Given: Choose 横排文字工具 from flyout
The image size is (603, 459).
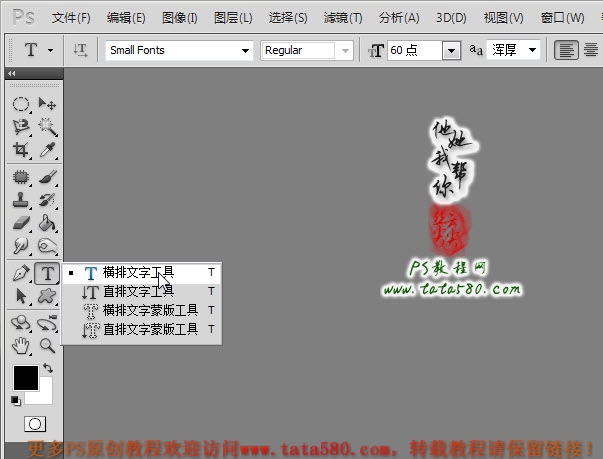Looking at the screenshot, I should click(x=142, y=273).
